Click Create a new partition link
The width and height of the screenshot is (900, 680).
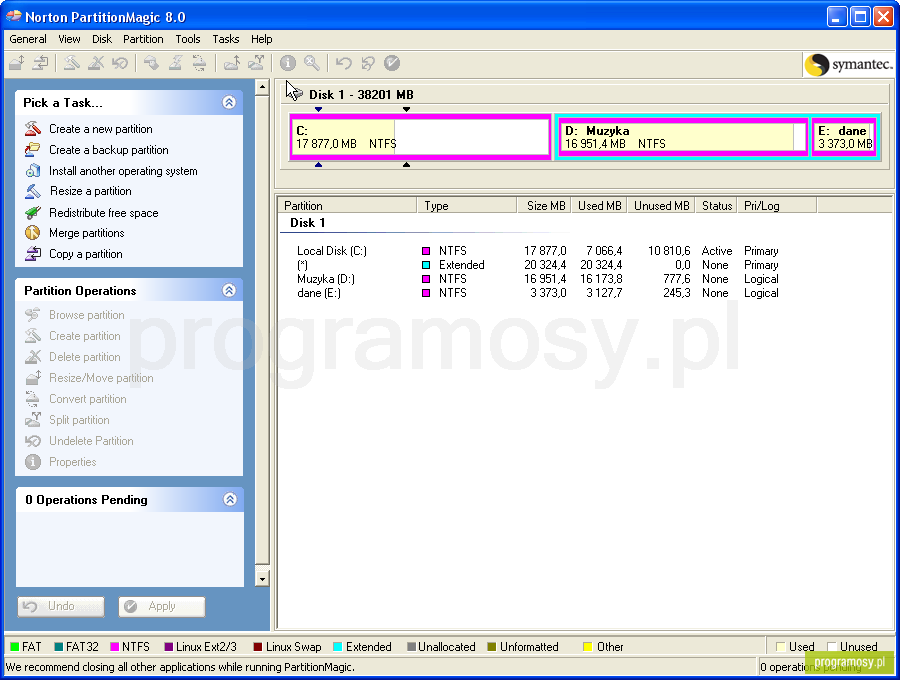(100, 129)
